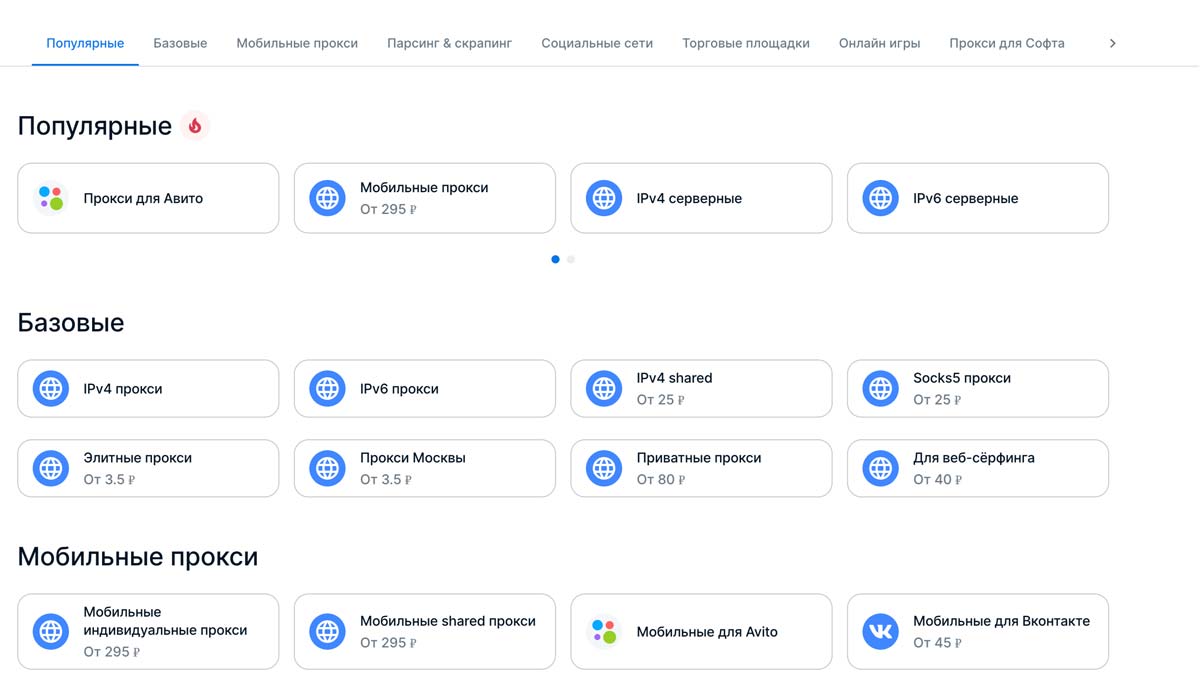Open the Приватные прокси card
This screenshot has height=700, width=1200.
(x=701, y=468)
